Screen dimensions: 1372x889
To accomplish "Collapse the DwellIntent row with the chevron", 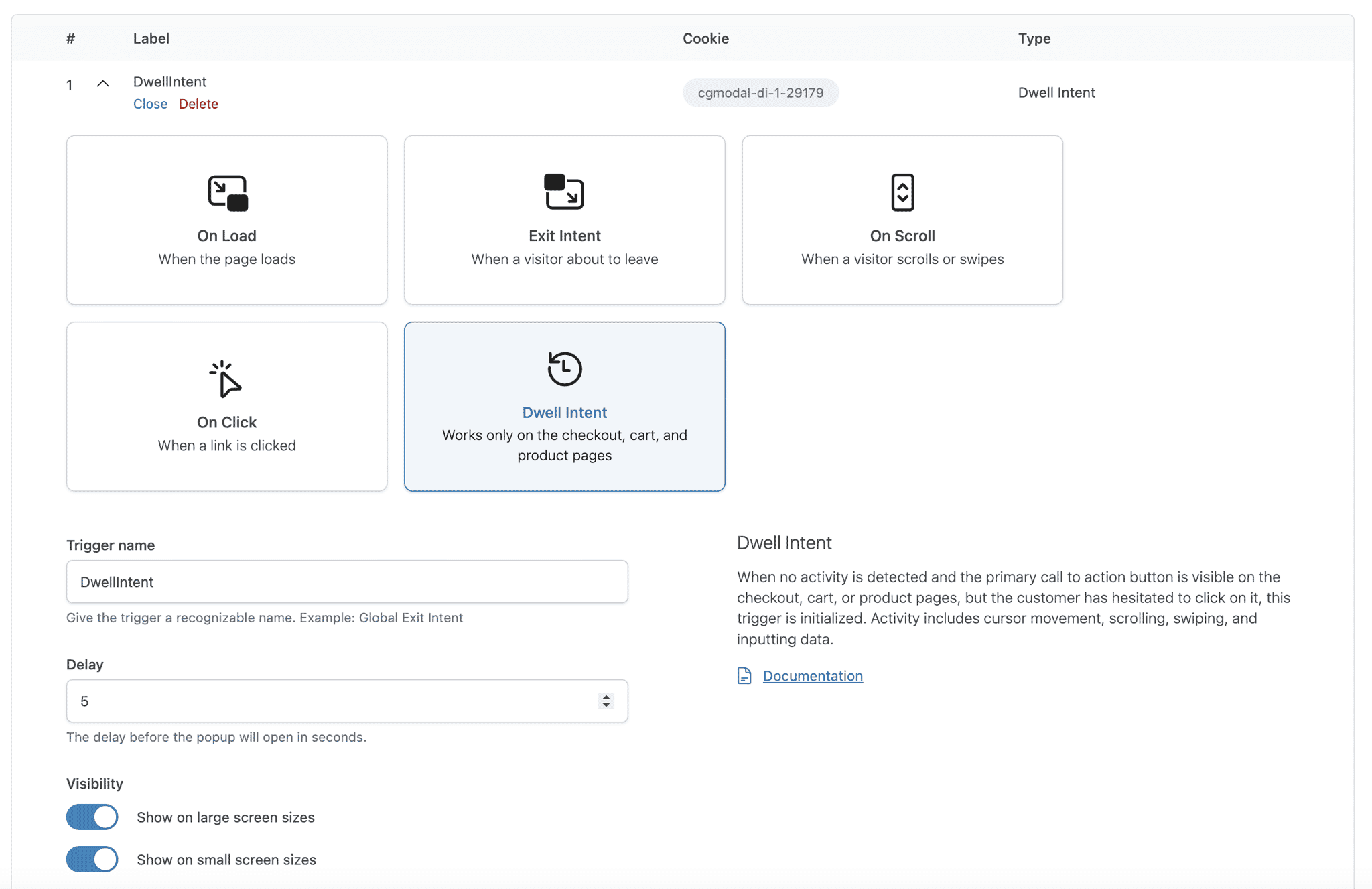I will (102, 84).
